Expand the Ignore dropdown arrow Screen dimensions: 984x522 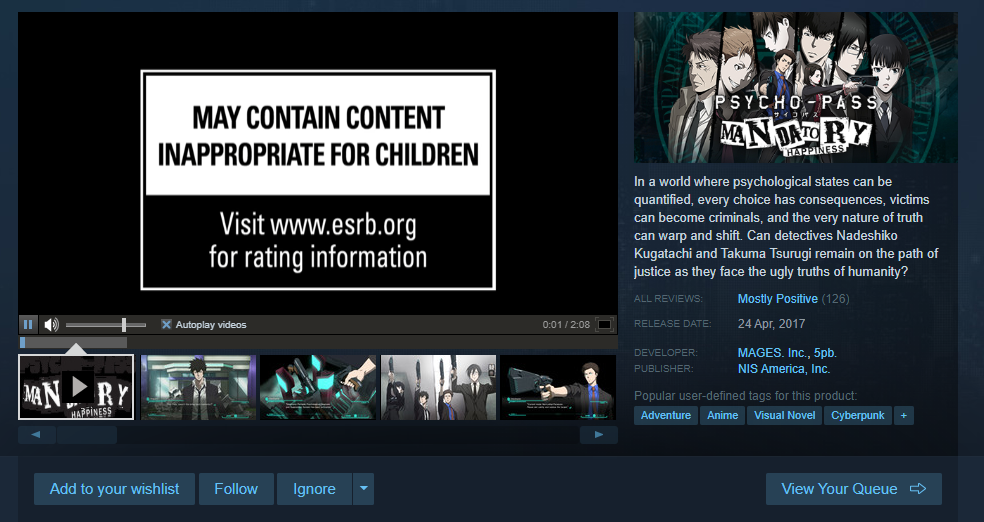coord(363,489)
